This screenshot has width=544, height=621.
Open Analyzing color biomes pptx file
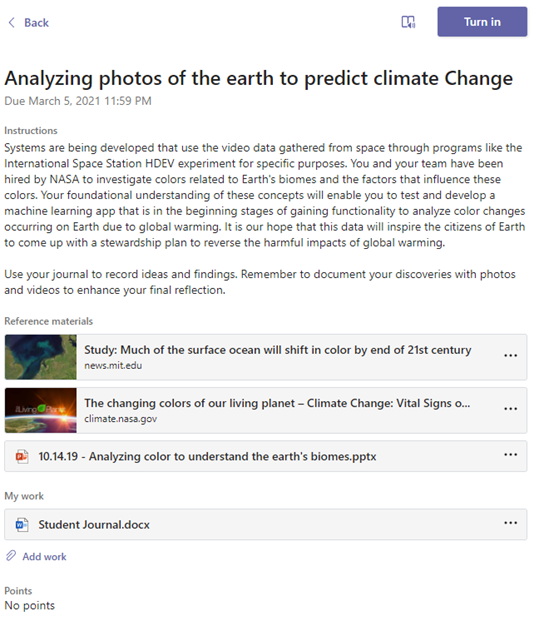click(x=207, y=456)
